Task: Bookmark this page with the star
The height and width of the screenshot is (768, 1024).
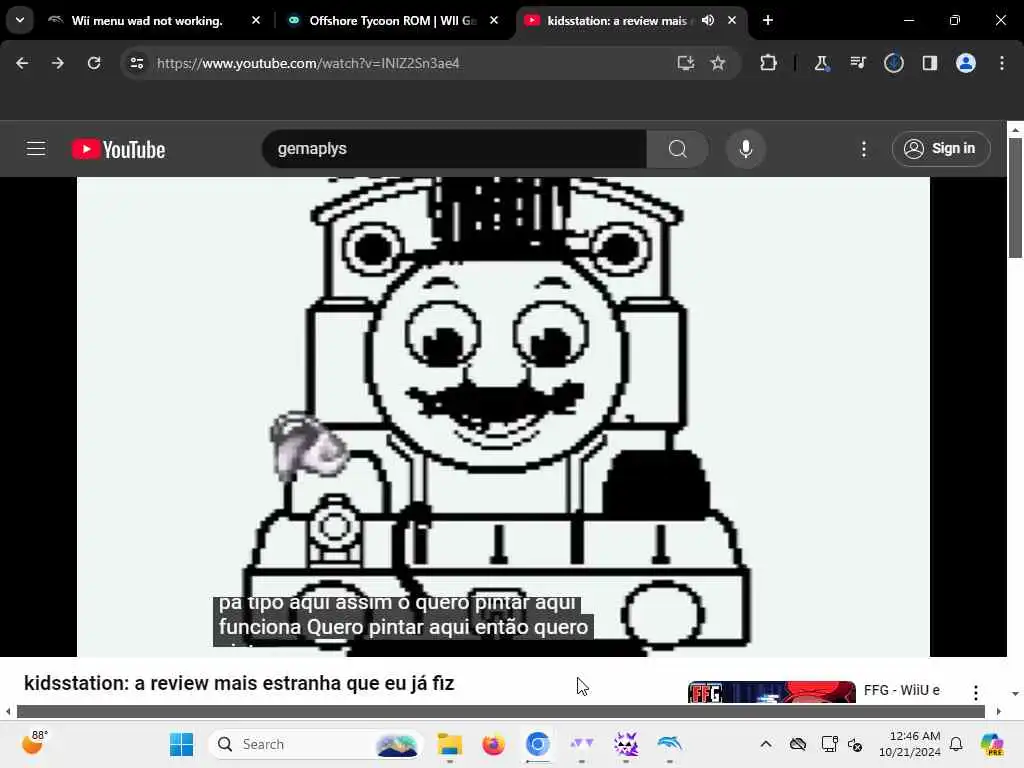Action: tap(718, 63)
